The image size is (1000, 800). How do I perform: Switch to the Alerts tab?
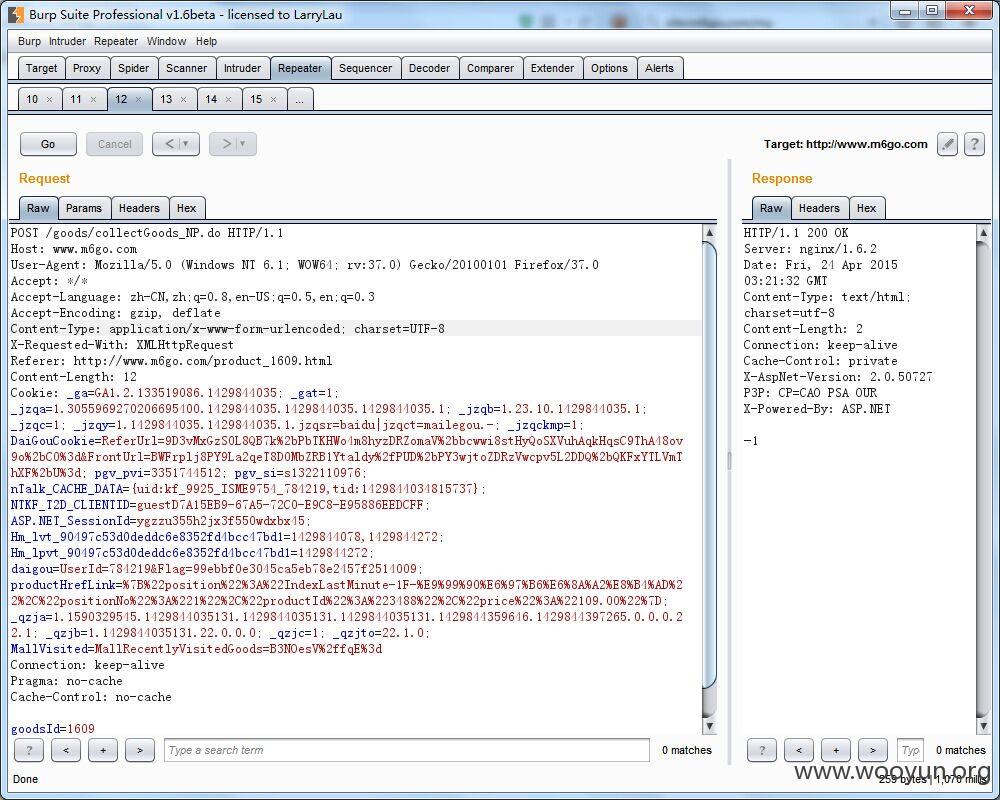click(659, 68)
